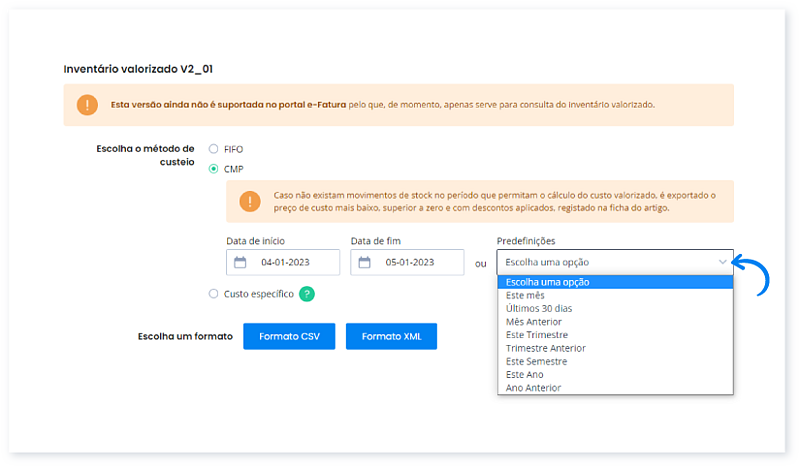
Task: Collapse the Predefinições dropdown via its chevron
Action: point(722,262)
